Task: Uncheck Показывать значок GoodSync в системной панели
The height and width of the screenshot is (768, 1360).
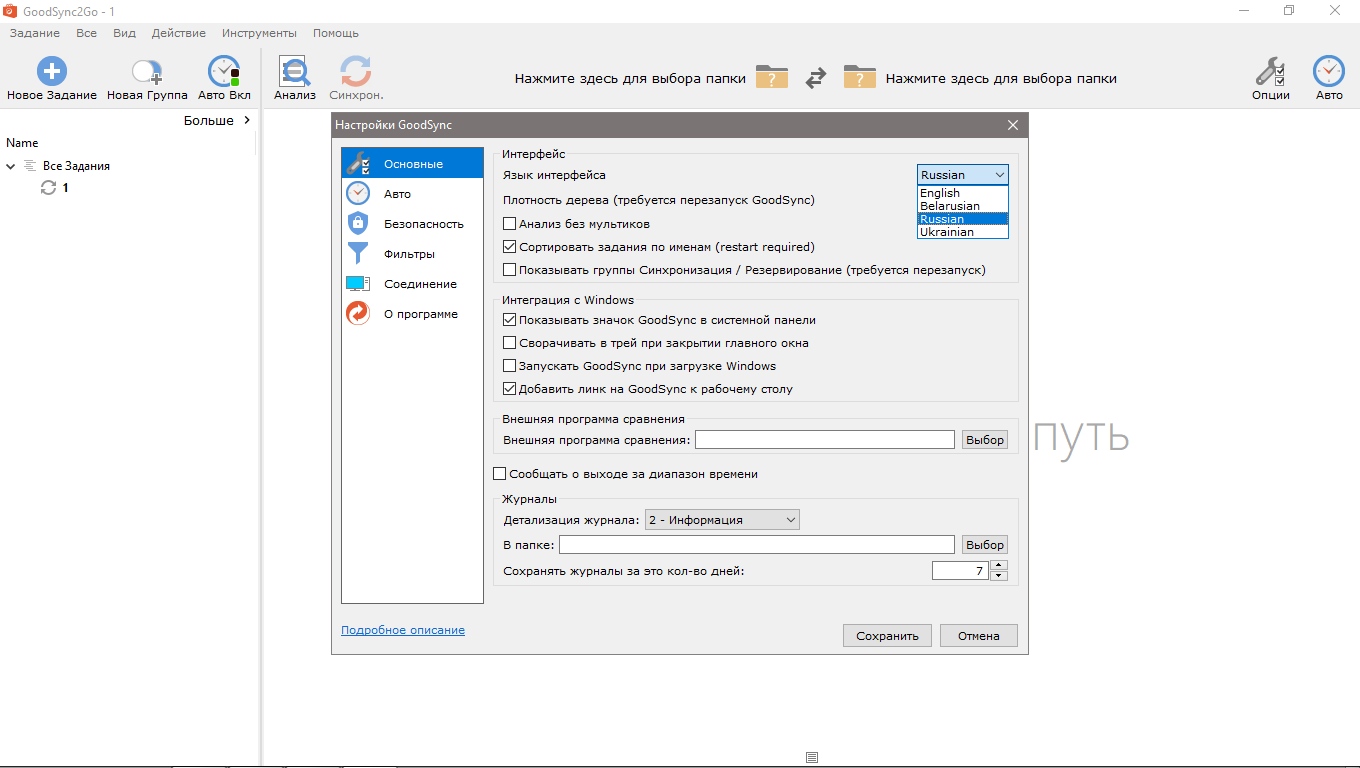Action: tap(510, 320)
